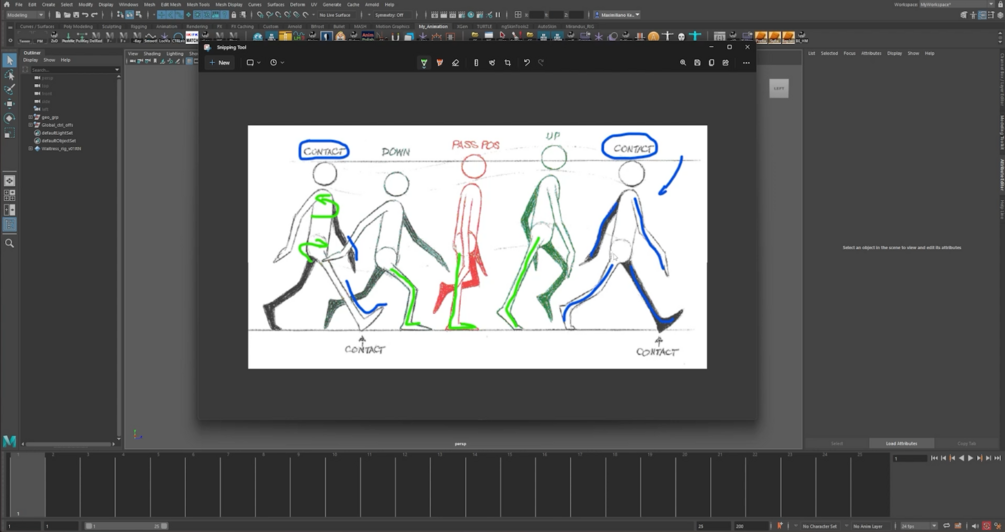Select the Paint Selection tool
This screenshot has width=1005, height=532.
click(9, 89)
